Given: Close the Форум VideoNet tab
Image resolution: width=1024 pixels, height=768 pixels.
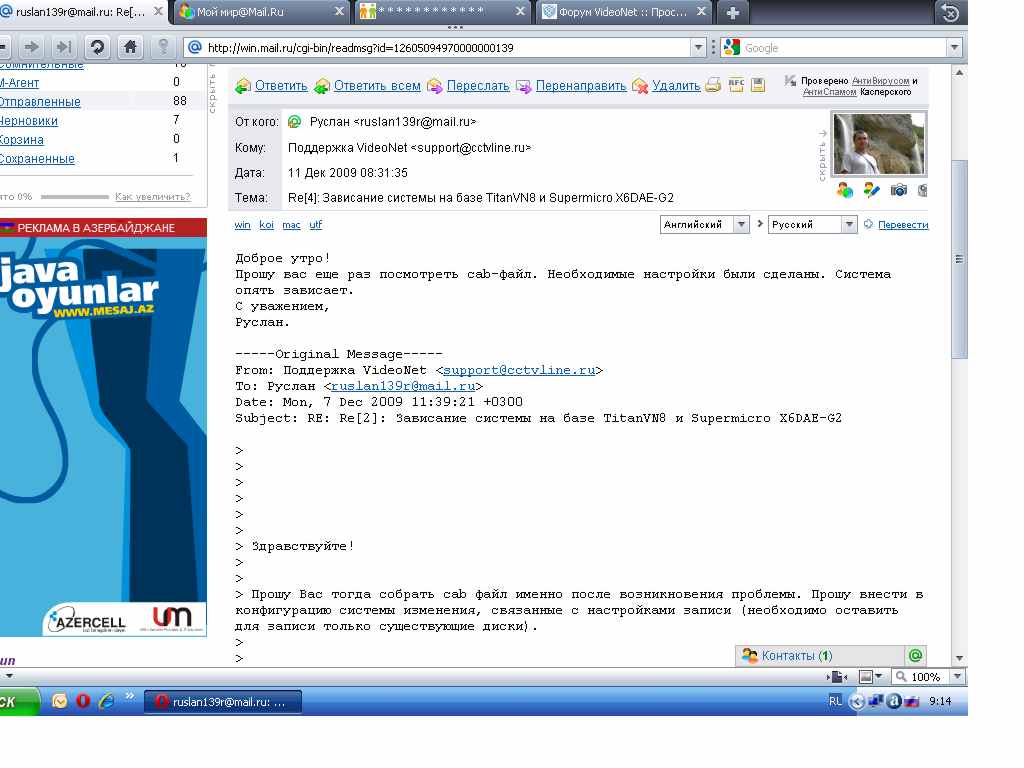Looking at the screenshot, I should point(701,12).
